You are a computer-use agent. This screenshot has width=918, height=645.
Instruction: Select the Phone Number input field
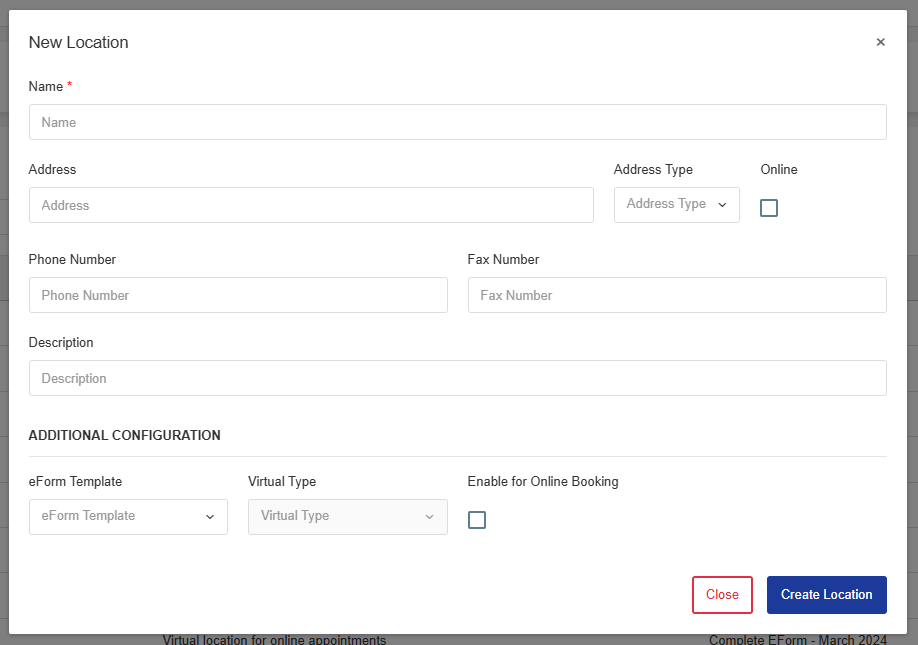click(238, 296)
